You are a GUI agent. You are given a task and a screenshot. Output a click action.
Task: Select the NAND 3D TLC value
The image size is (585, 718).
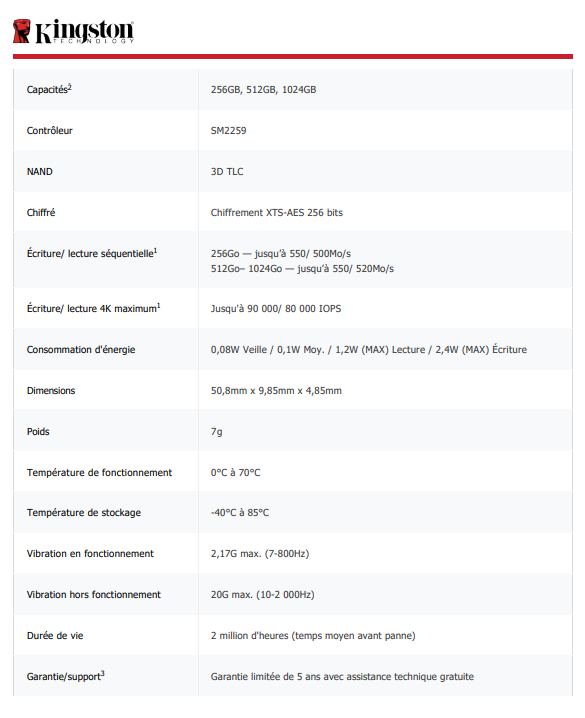(x=227, y=172)
